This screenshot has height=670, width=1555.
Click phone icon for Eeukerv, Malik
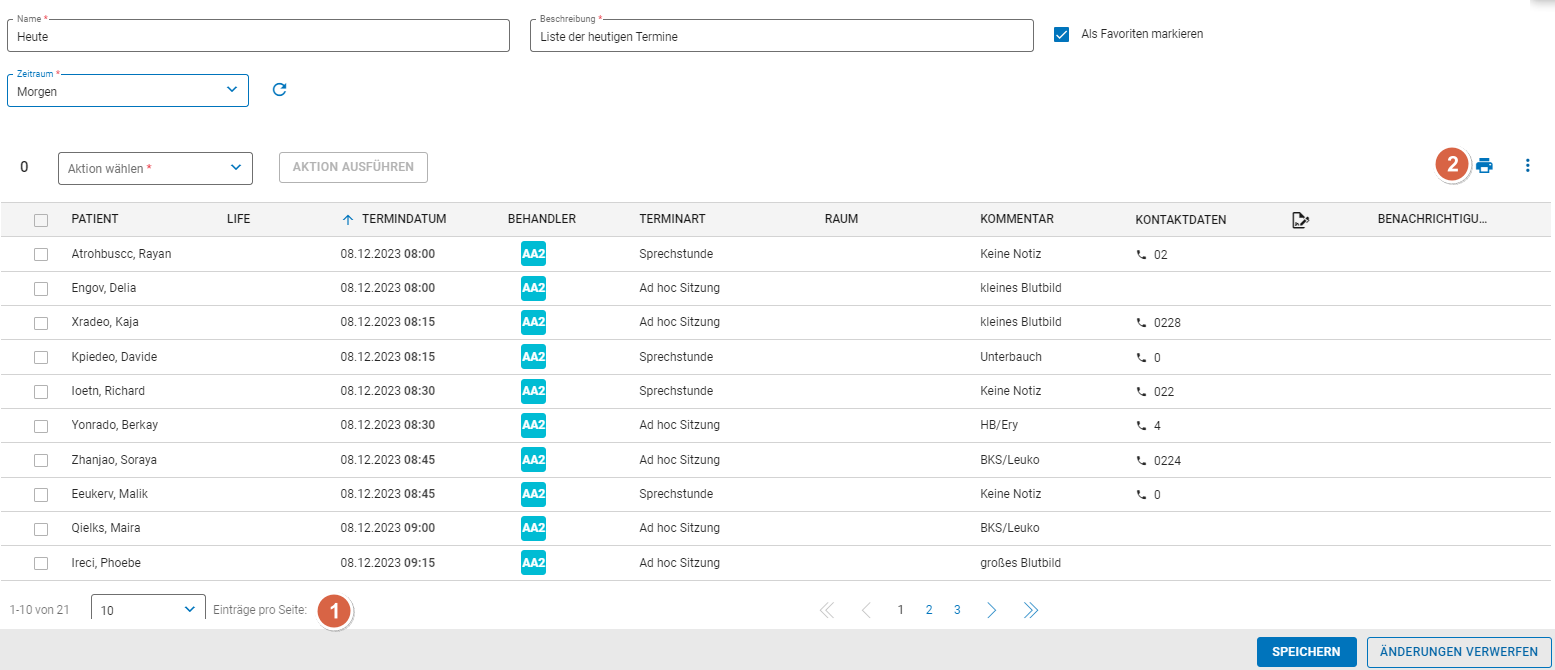[1142, 494]
